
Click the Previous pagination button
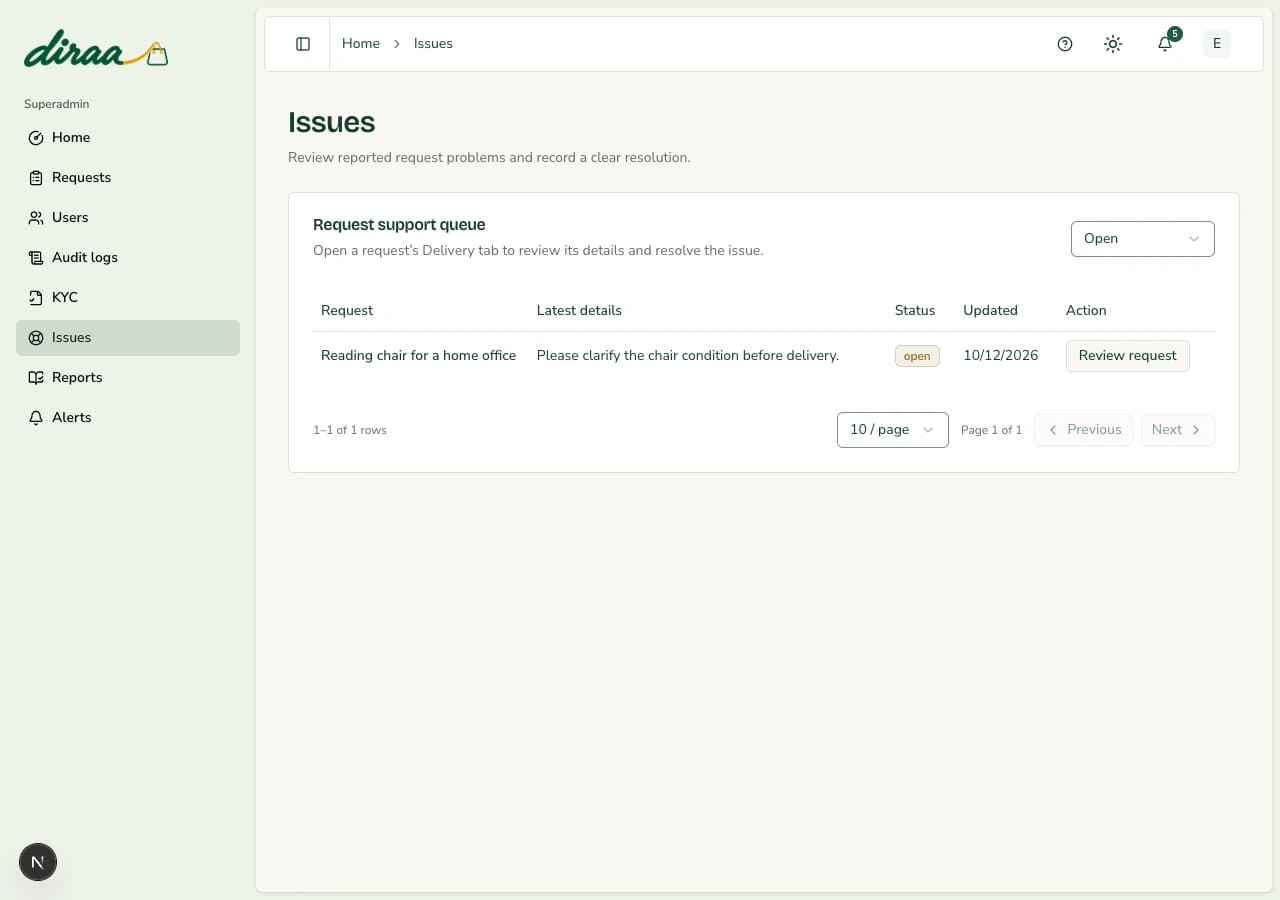pos(1084,430)
